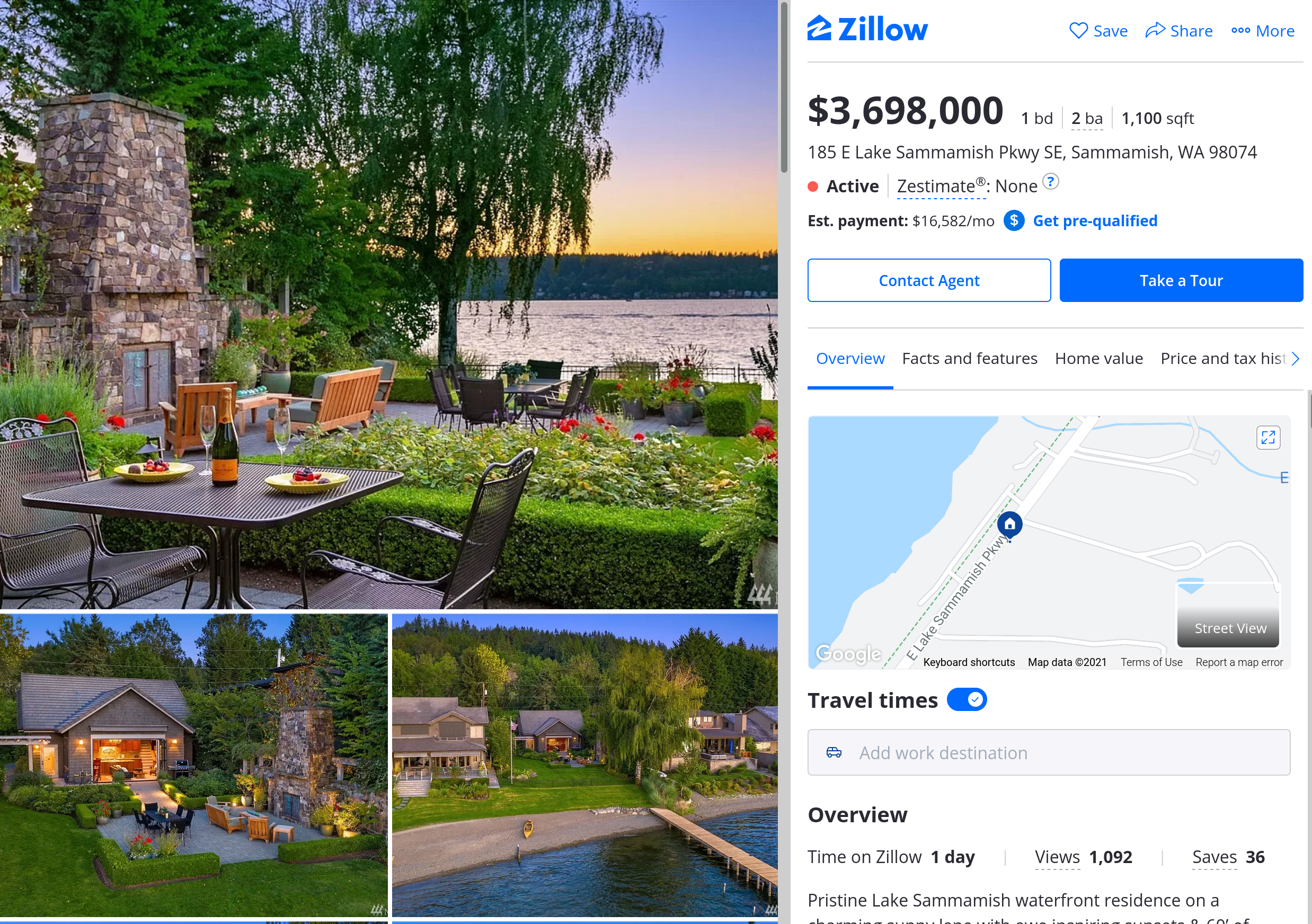The width and height of the screenshot is (1312, 924).
Task: Click the home marker on map
Action: [x=1010, y=525]
